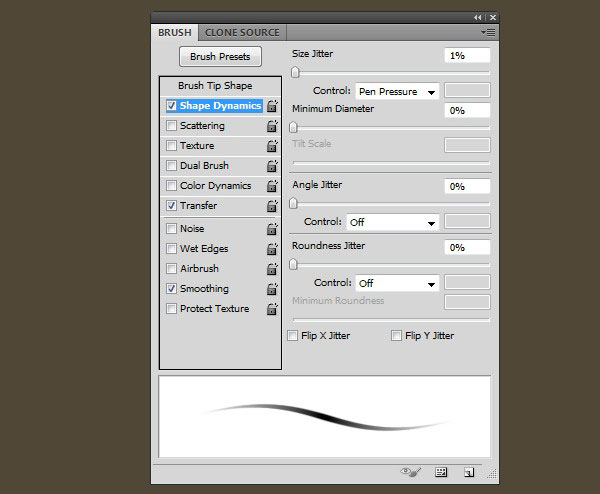This screenshot has width=600, height=494.
Task: Toggle lock icon beside Color Dynamics
Action: pos(272,186)
